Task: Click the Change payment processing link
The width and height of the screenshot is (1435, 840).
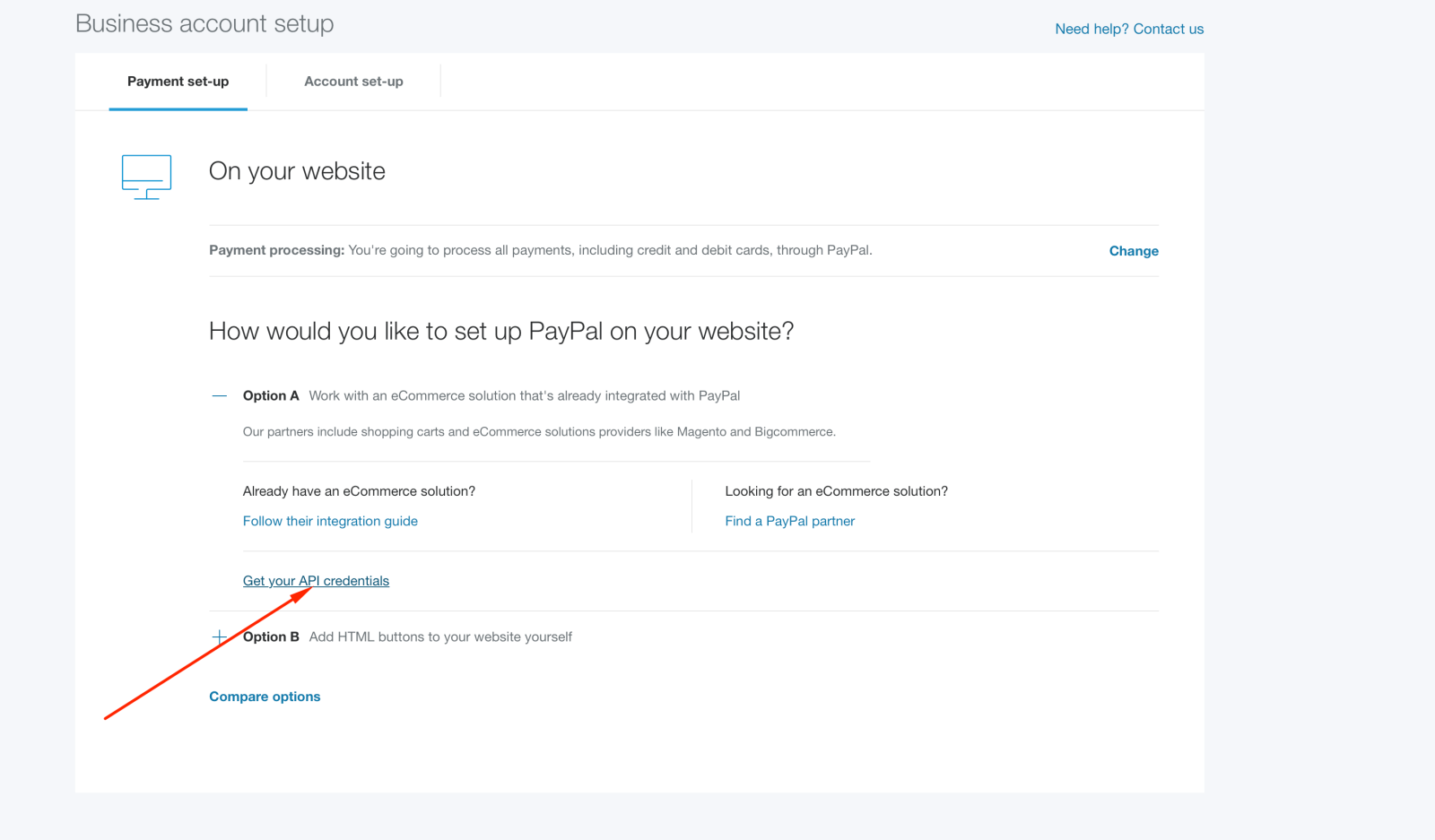Action: point(1134,251)
